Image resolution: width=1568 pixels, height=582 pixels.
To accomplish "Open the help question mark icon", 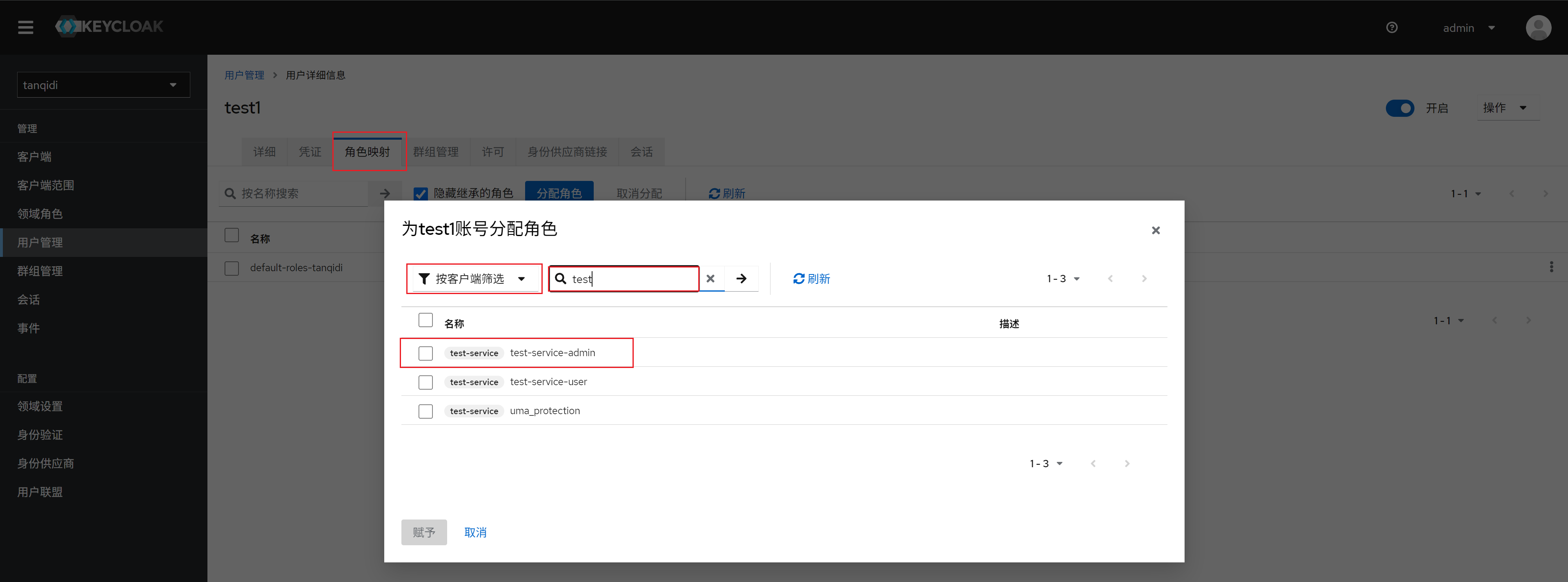I will click(1392, 27).
